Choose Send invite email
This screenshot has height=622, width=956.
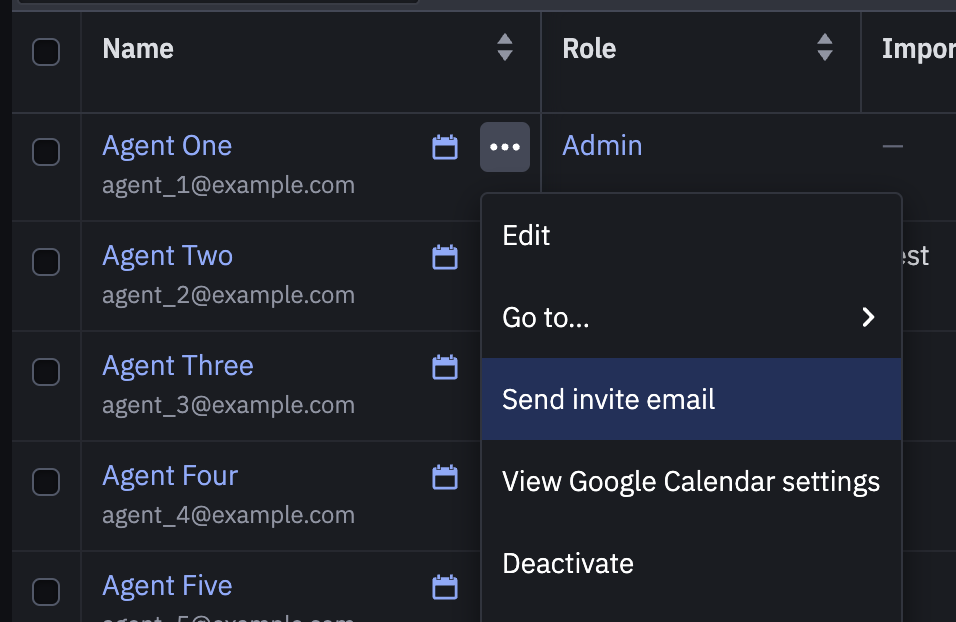(691, 399)
